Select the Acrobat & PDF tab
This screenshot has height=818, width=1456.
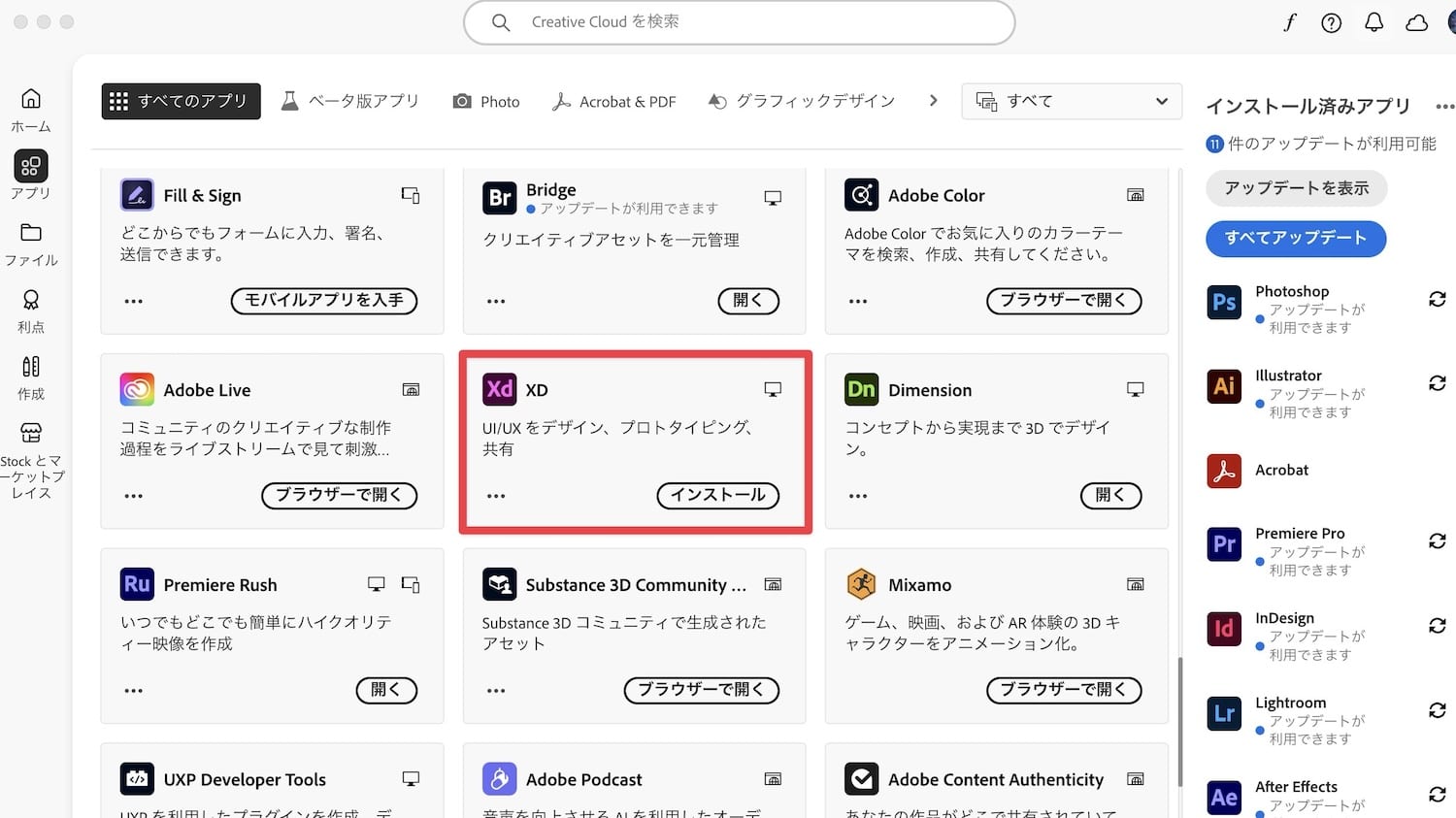point(614,101)
